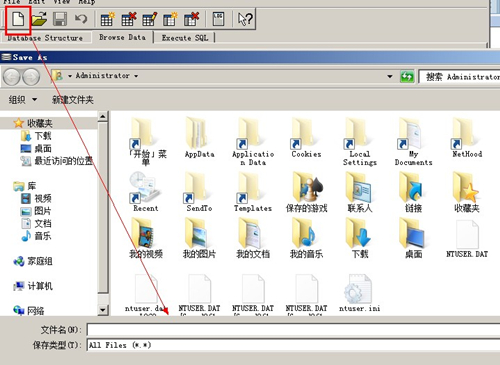Open the 保存类型 All Files combo box

click(x=293, y=345)
